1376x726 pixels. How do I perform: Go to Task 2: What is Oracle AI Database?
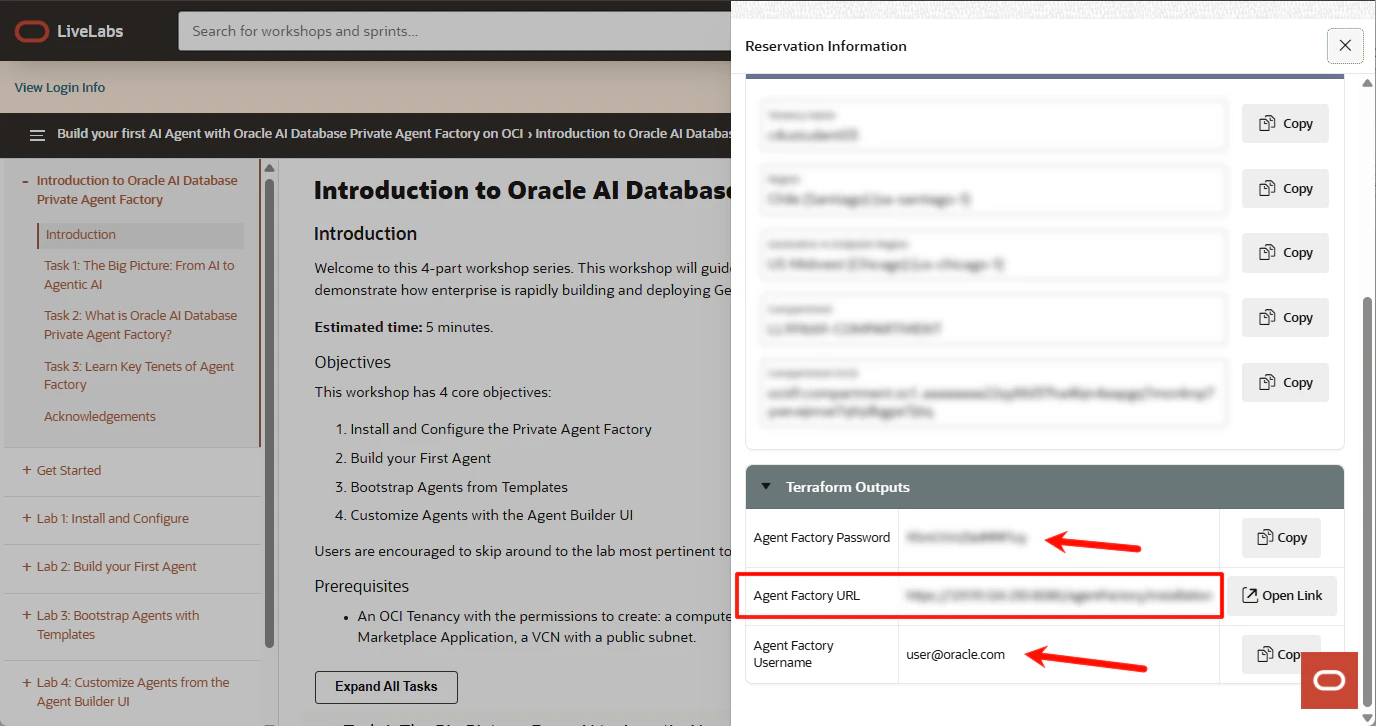point(140,325)
